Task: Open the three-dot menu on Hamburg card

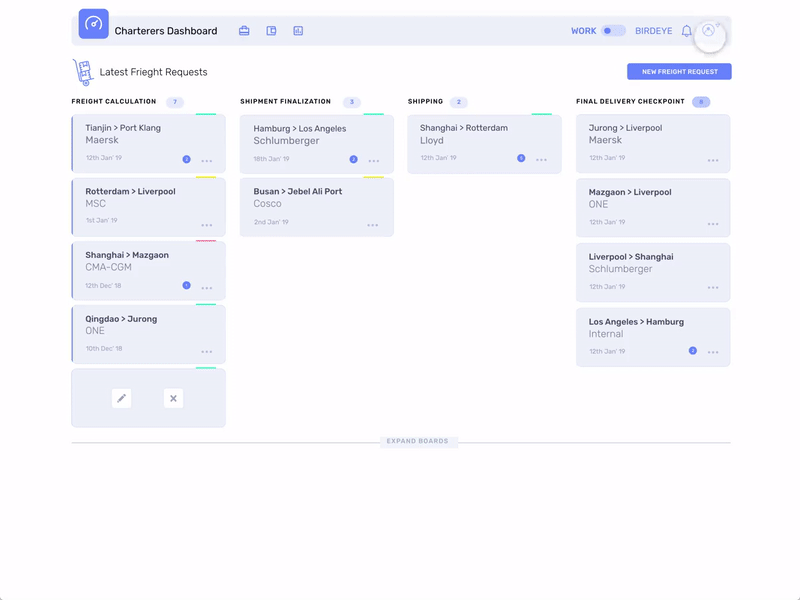Action: pos(374,160)
